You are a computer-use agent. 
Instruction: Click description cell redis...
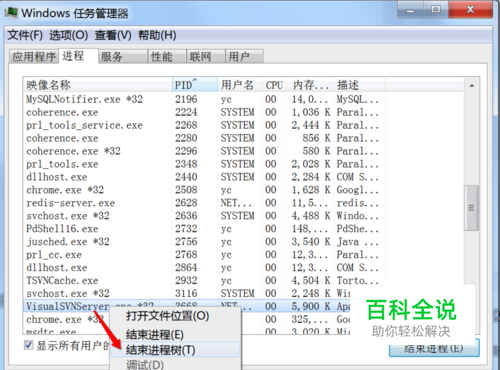pyautogui.click(x=357, y=203)
